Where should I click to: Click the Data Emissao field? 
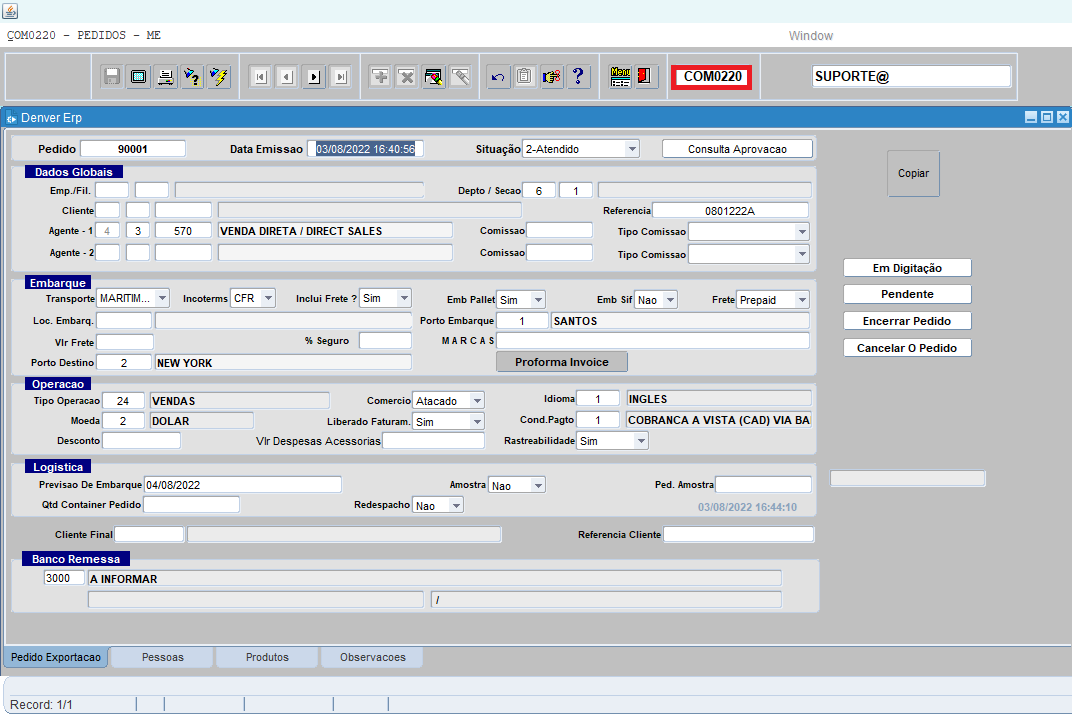click(365, 149)
